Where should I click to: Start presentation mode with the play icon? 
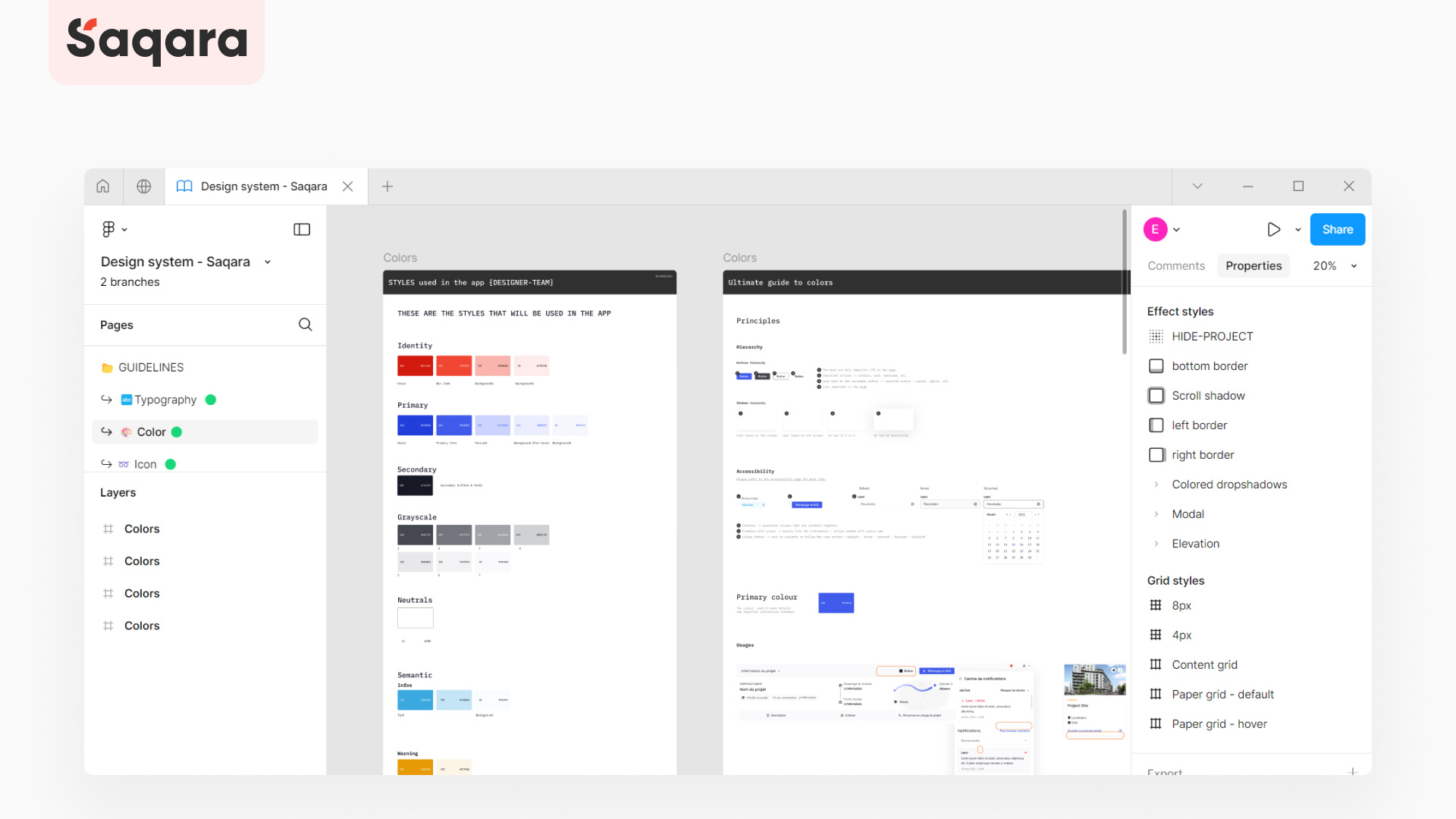tap(1274, 229)
